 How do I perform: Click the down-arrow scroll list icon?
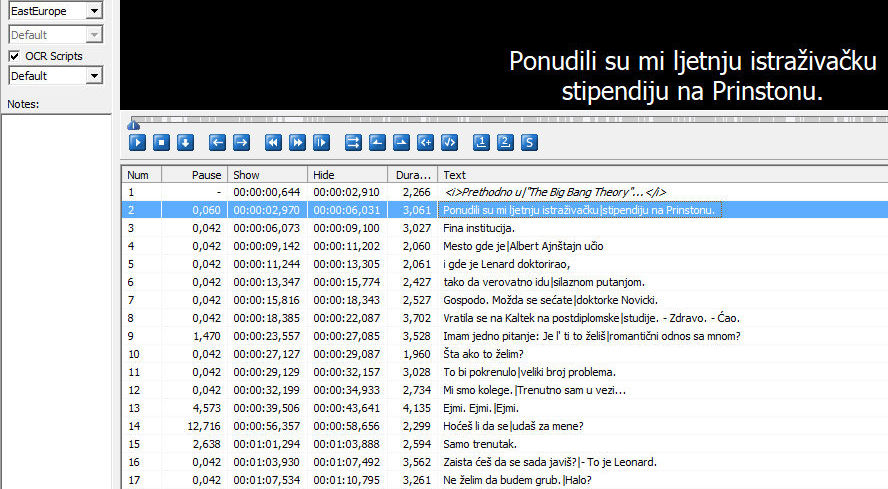185,142
